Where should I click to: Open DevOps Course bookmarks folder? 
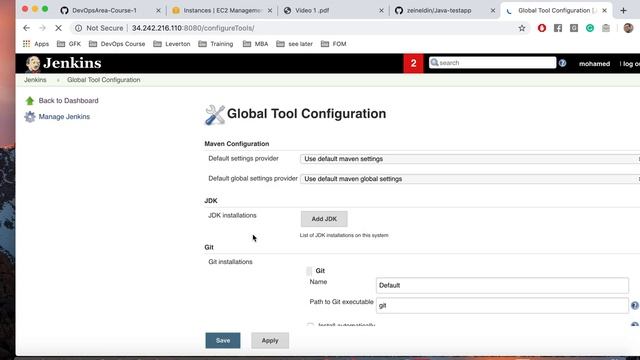tap(117, 44)
